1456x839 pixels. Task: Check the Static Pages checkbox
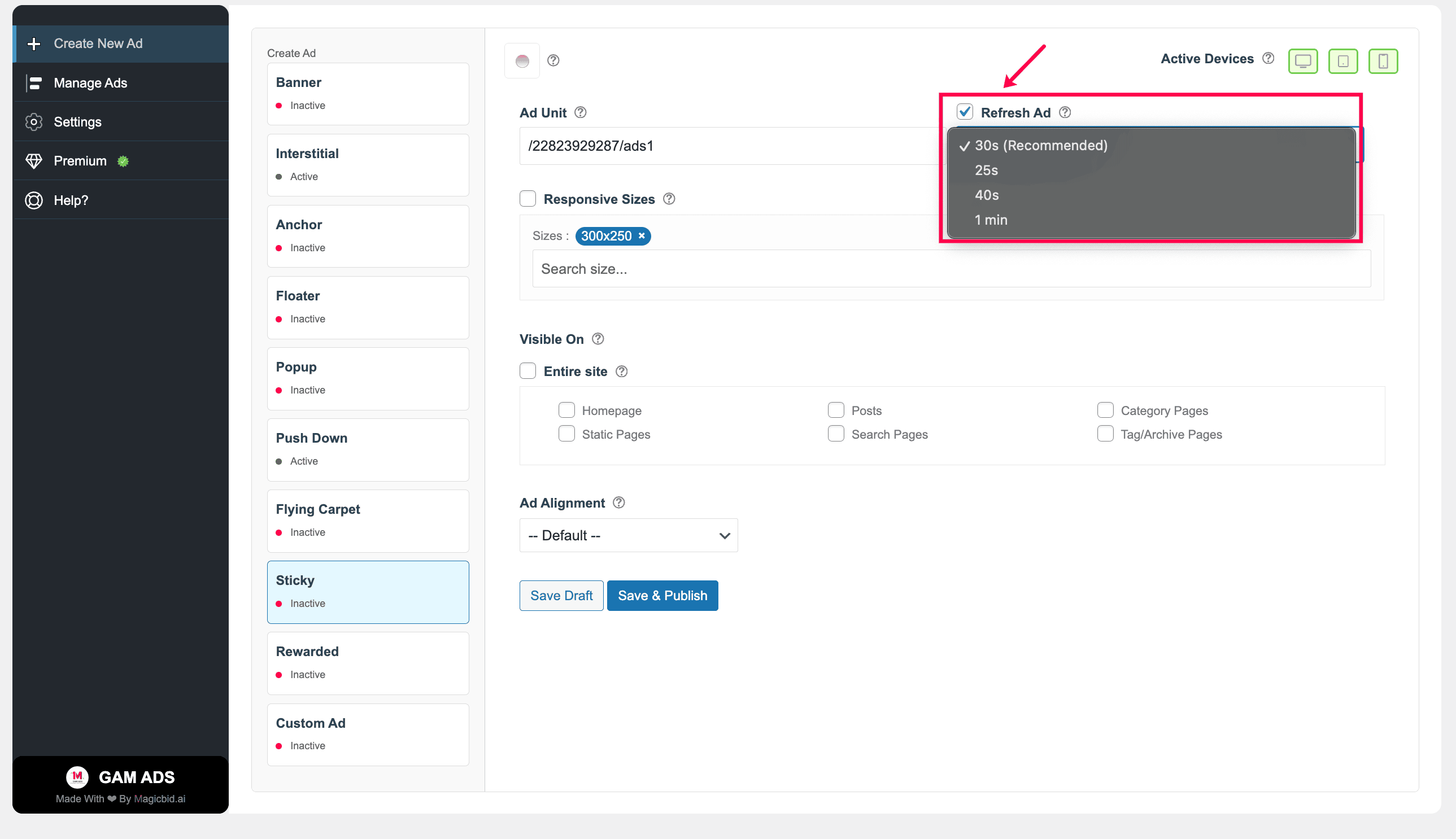[566, 434]
